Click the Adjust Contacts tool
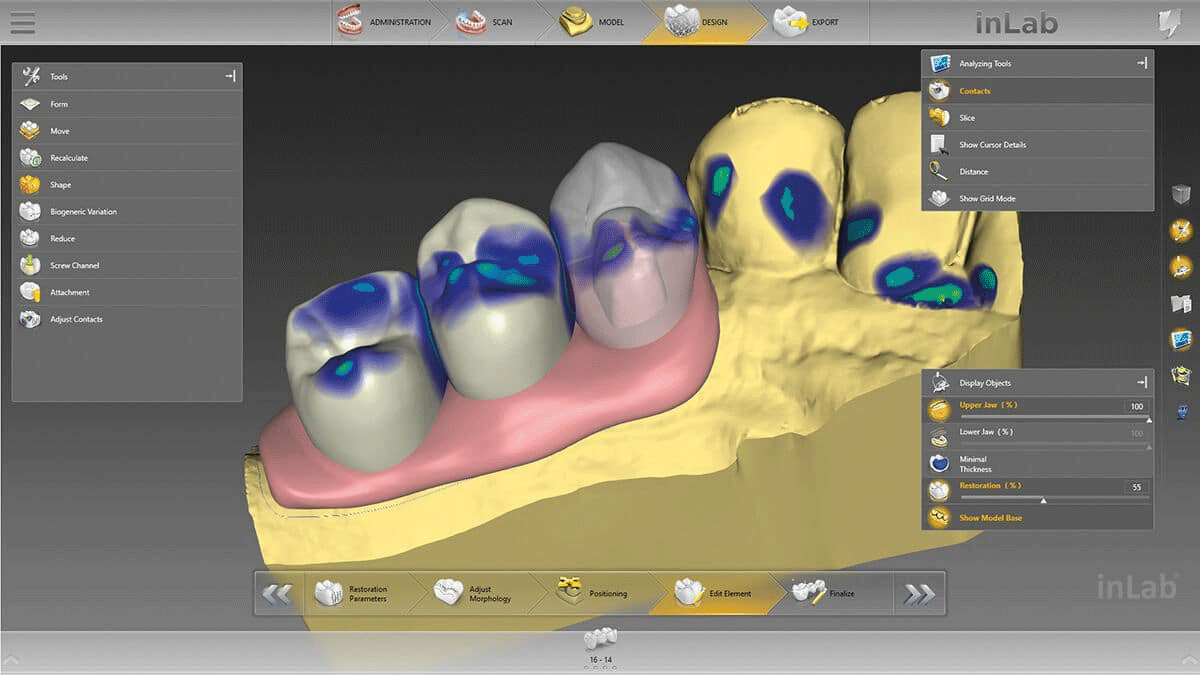Screen dimensions: 1200x675 click(x=76, y=319)
